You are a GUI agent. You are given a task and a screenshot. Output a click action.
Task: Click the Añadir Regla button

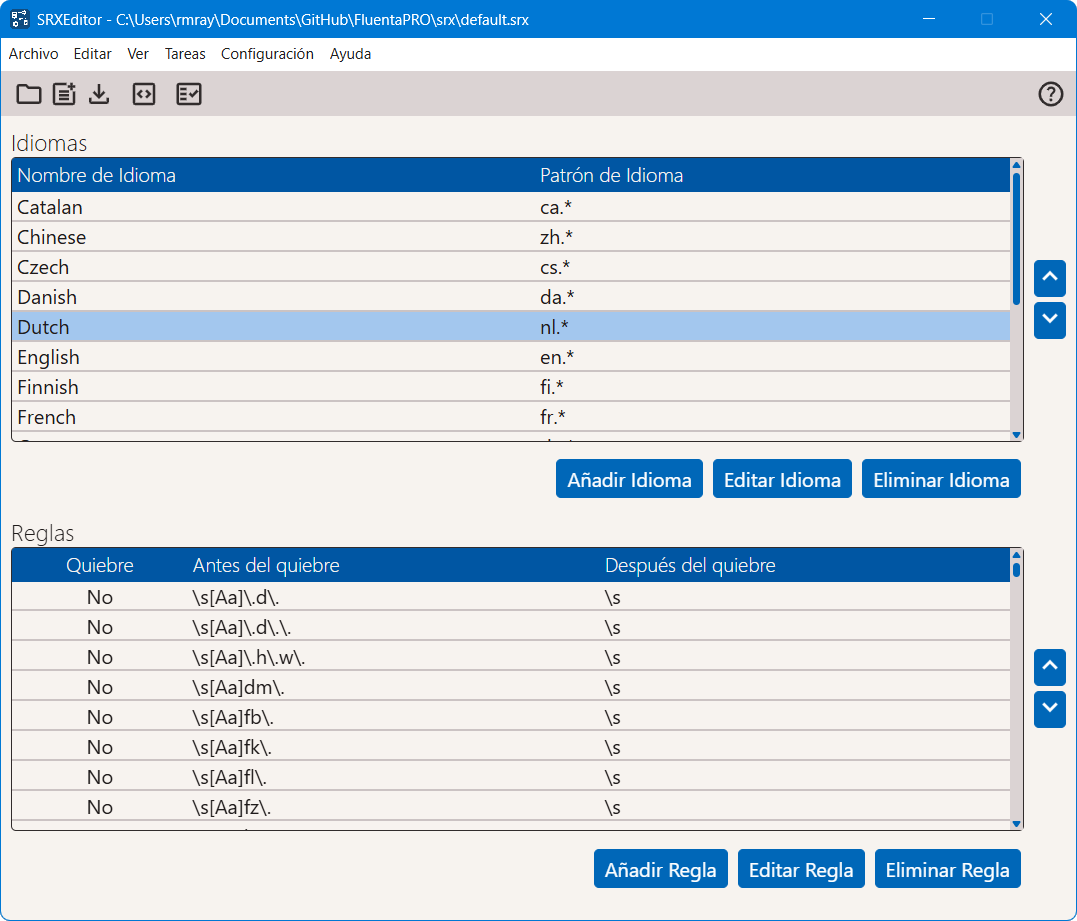661,869
